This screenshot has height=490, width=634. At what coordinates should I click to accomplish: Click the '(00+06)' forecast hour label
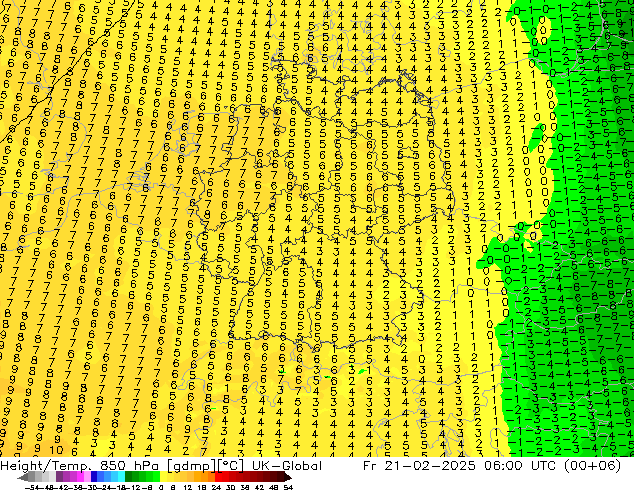pyautogui.click(x=593, y=466)
